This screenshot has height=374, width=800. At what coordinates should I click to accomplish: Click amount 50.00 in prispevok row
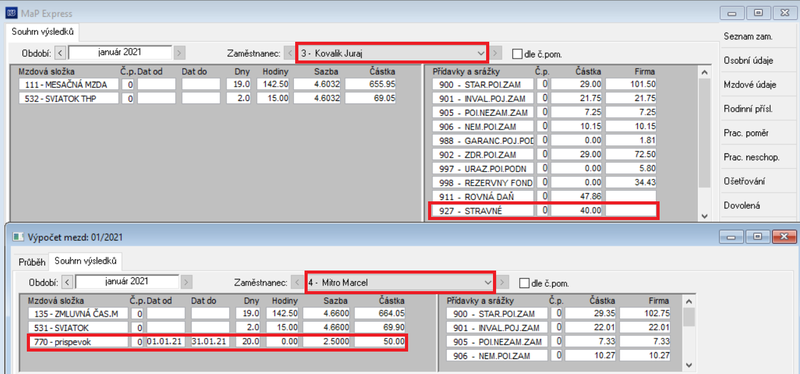point(380,341)
